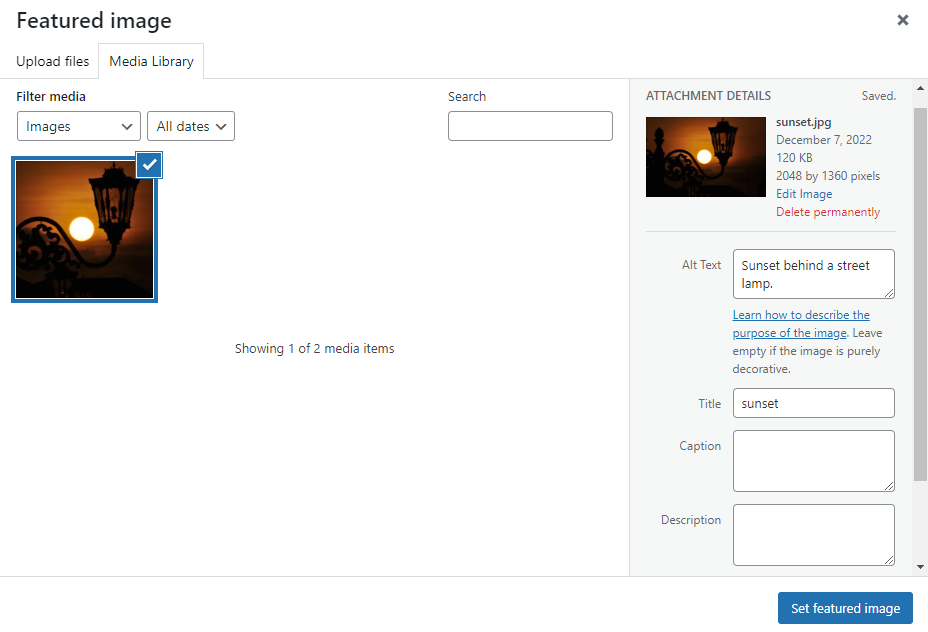928x632 pixels.
Task: Click the Alt Text field
Action: click(813, 274)
